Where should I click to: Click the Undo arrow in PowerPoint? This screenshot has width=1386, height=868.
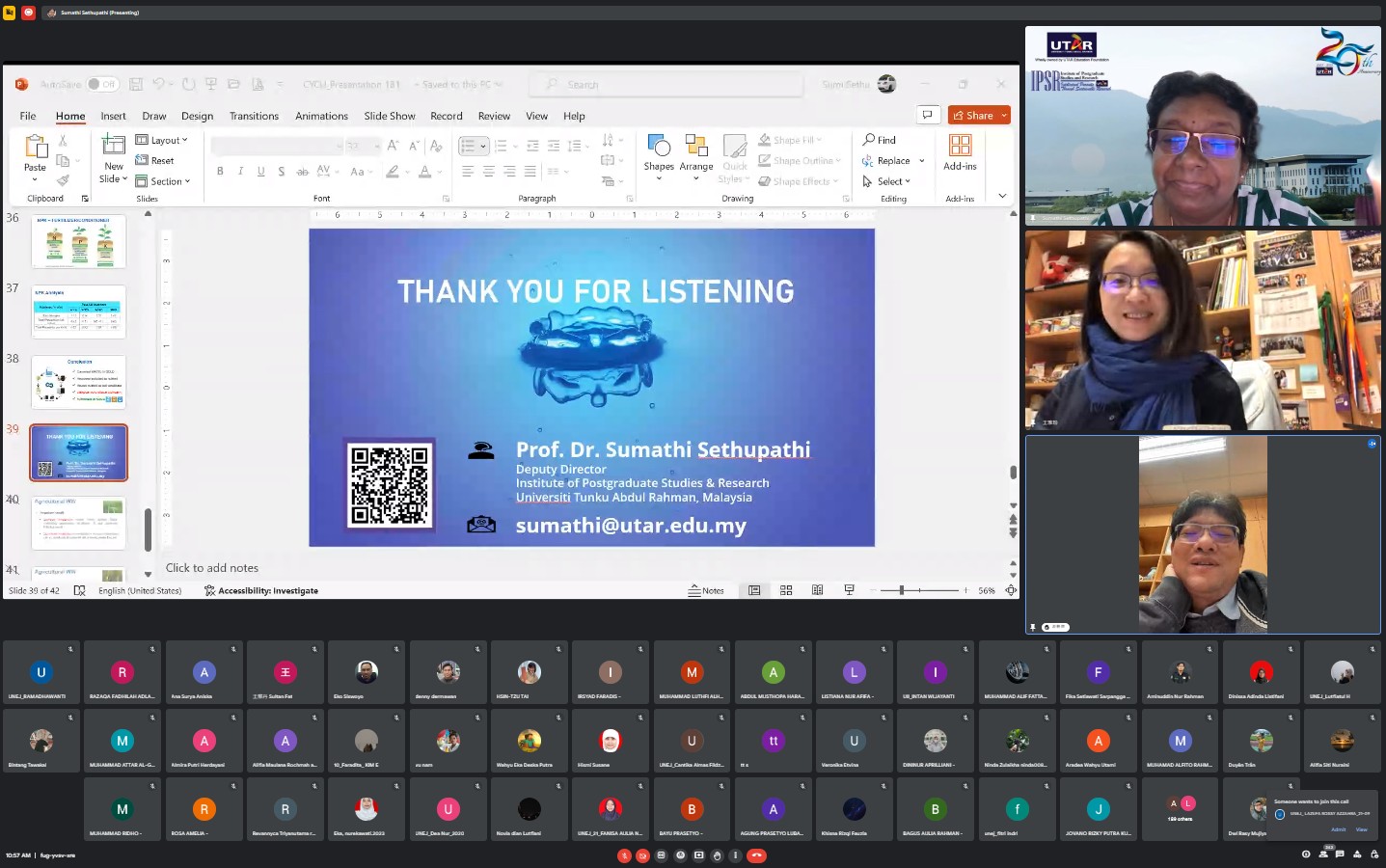pos(158,84)
